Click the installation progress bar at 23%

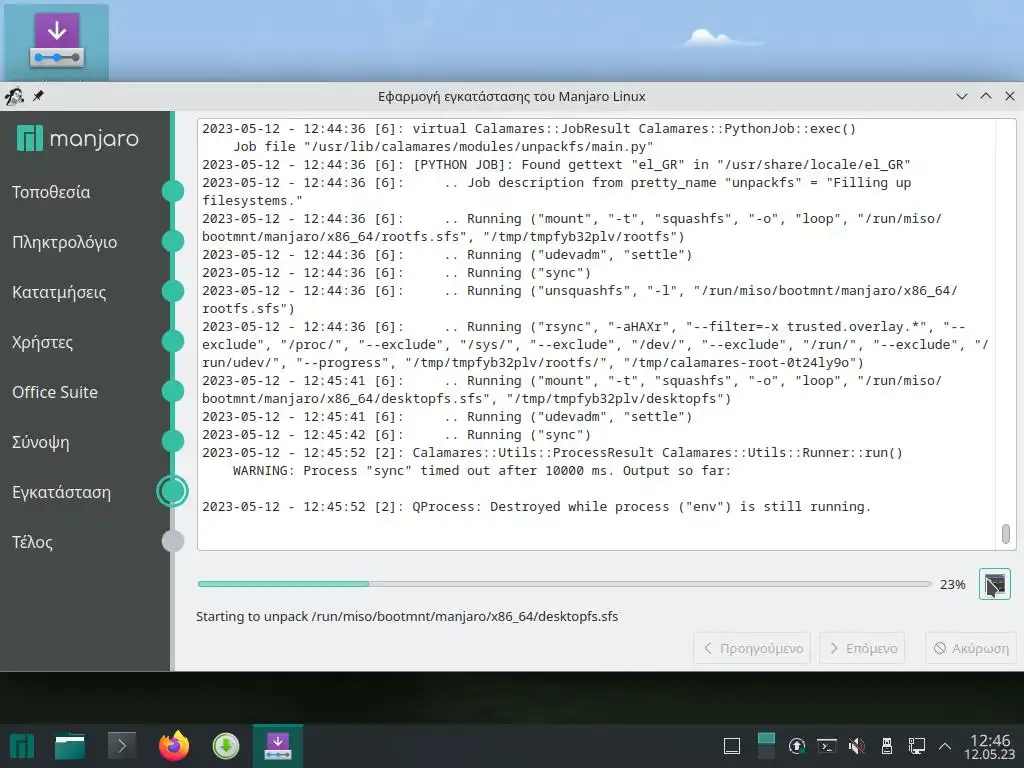coord(564,584)
